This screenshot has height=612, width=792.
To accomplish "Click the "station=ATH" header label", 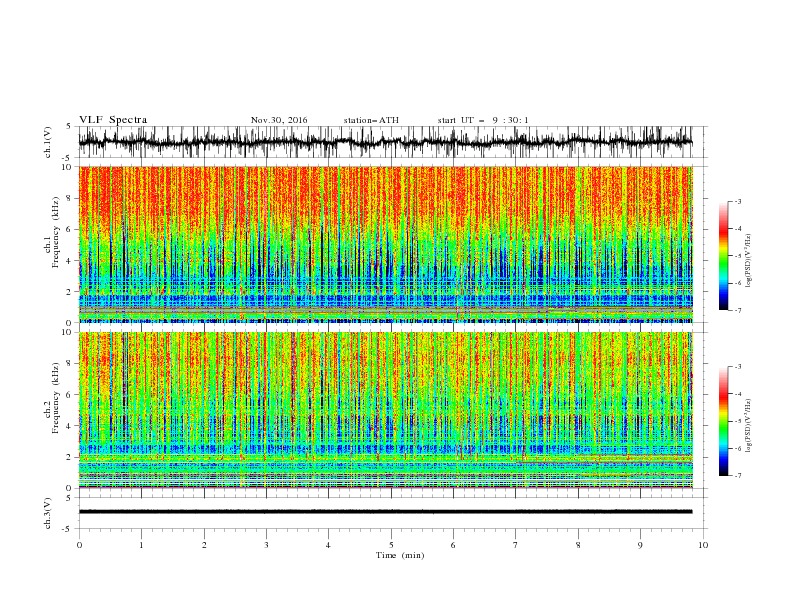I will (x=371, y=120).
